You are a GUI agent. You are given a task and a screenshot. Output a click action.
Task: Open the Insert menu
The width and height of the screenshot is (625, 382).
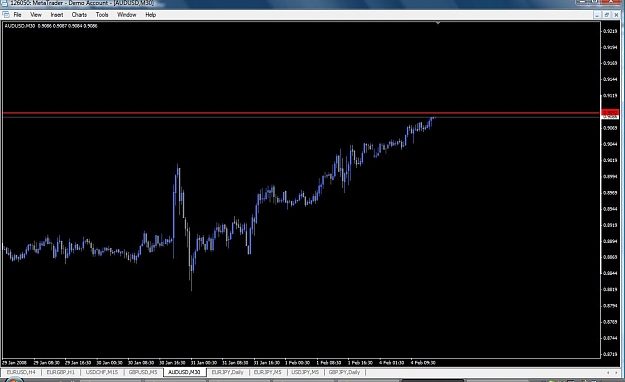57,15
